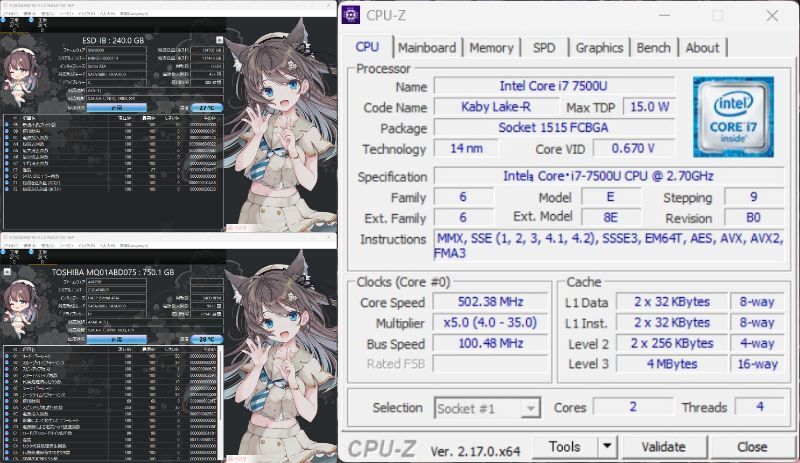Viewport: 800px width, 463px height.
Task: Click the Intel Core i7 inside logo
Action: coord(733,117)
